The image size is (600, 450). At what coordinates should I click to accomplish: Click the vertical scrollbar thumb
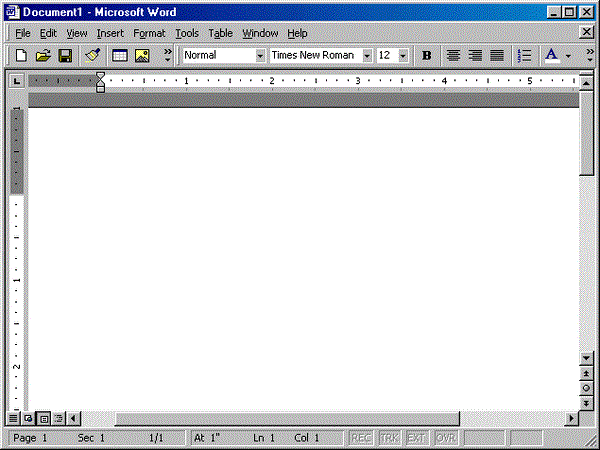click(x=586, y=133)
